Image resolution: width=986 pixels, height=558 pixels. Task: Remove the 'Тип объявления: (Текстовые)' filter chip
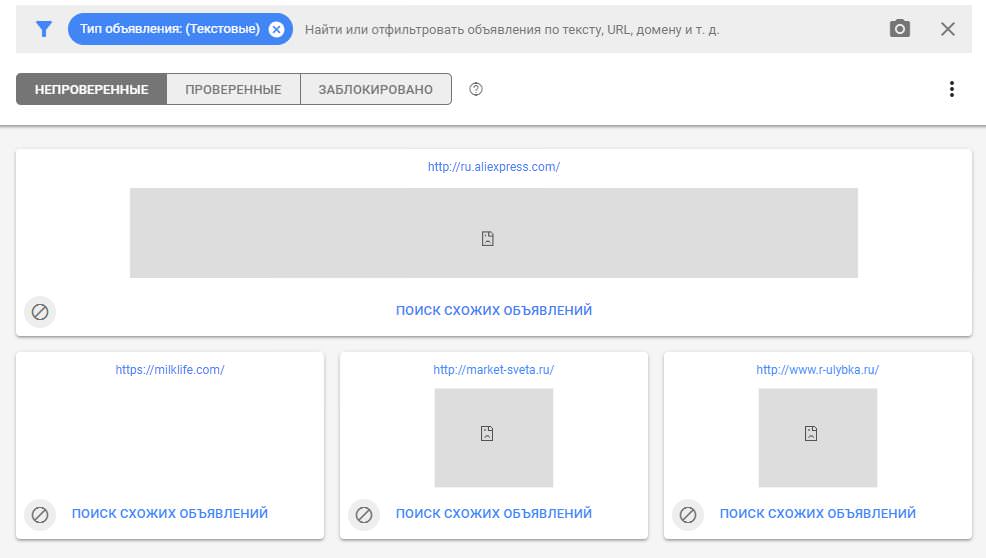[276, 29]
